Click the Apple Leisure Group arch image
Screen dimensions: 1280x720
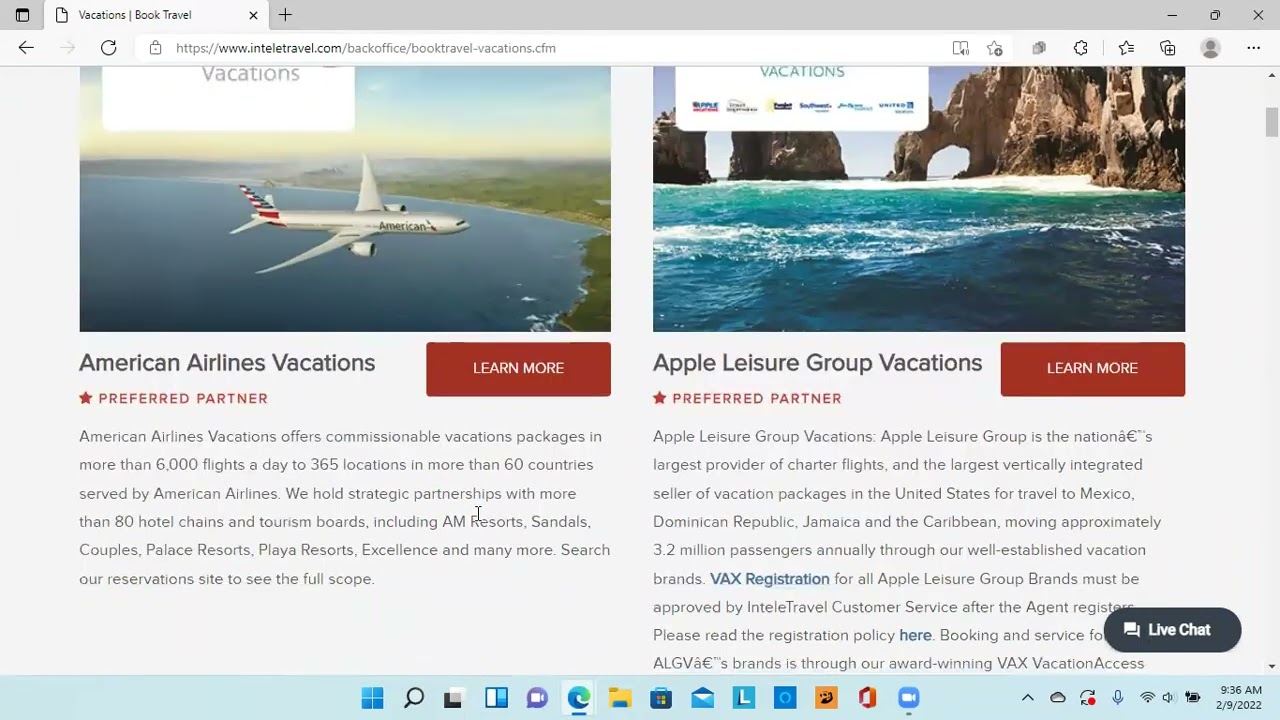(919, 199)
